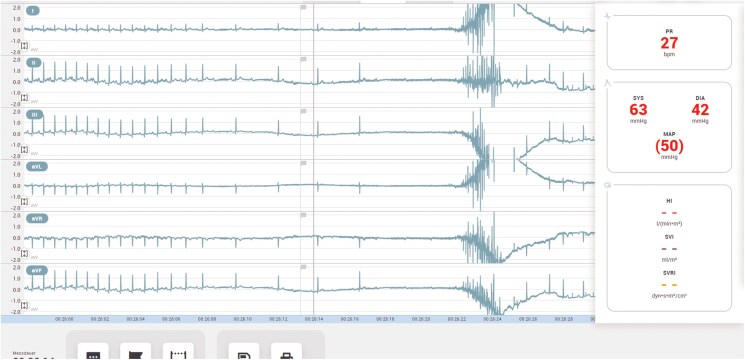The image size is (745, 360).
Task: Expand the SYS/DIA blood pressure panel
Action: coord(669,127)
